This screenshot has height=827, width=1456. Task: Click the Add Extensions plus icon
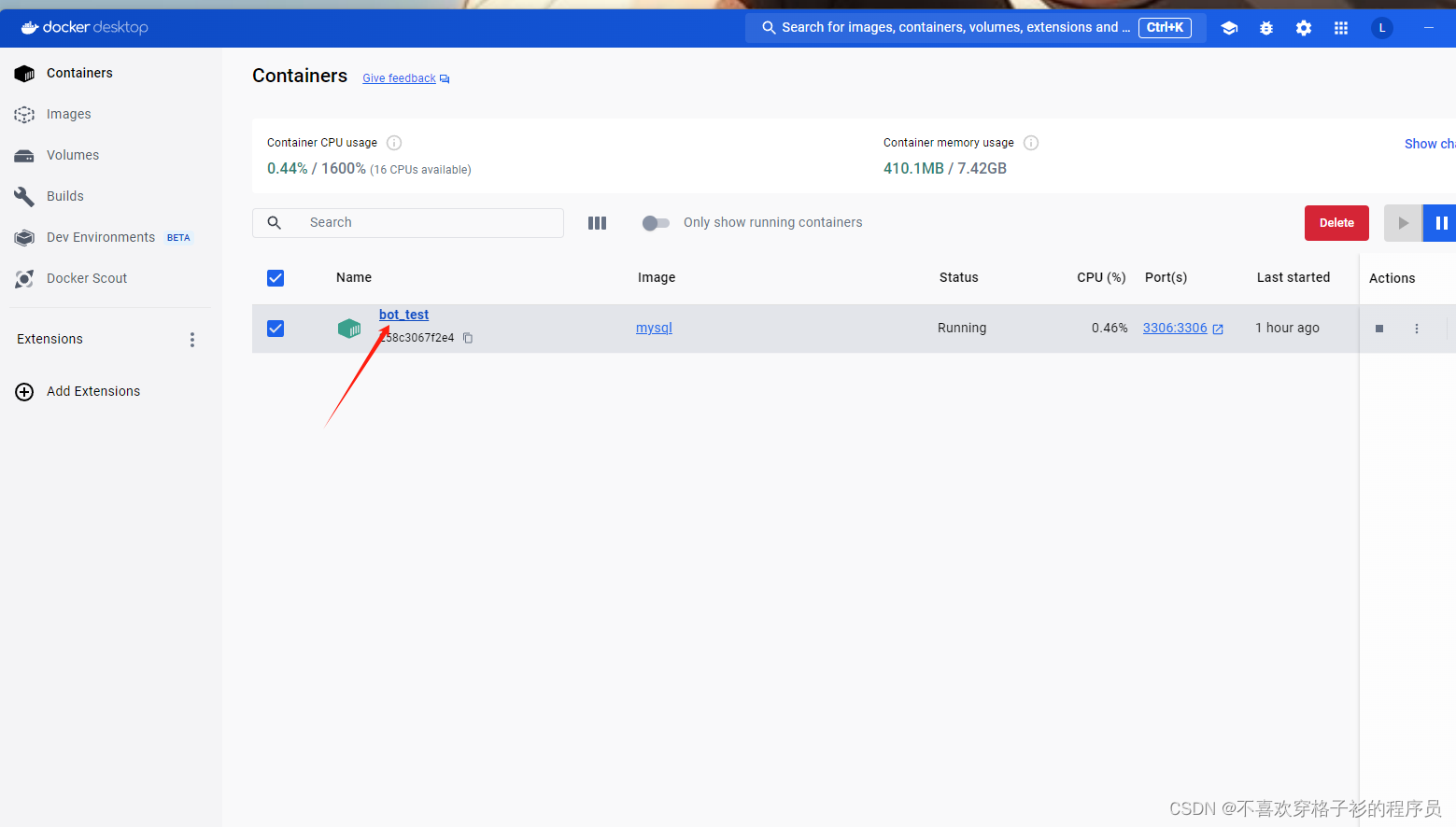coord(24,392)
